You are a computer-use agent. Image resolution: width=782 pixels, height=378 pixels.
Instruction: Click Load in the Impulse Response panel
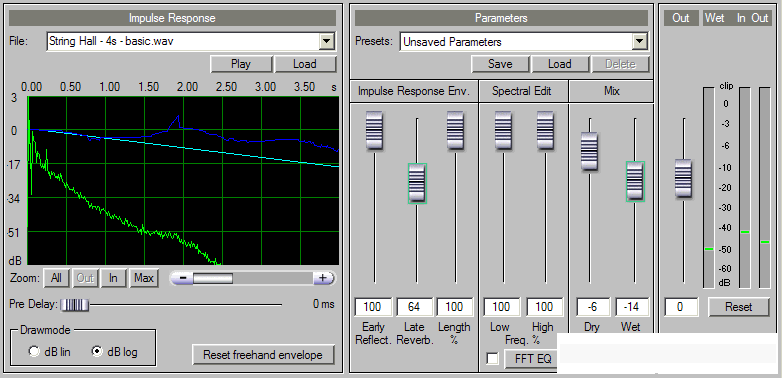point(305,64)
